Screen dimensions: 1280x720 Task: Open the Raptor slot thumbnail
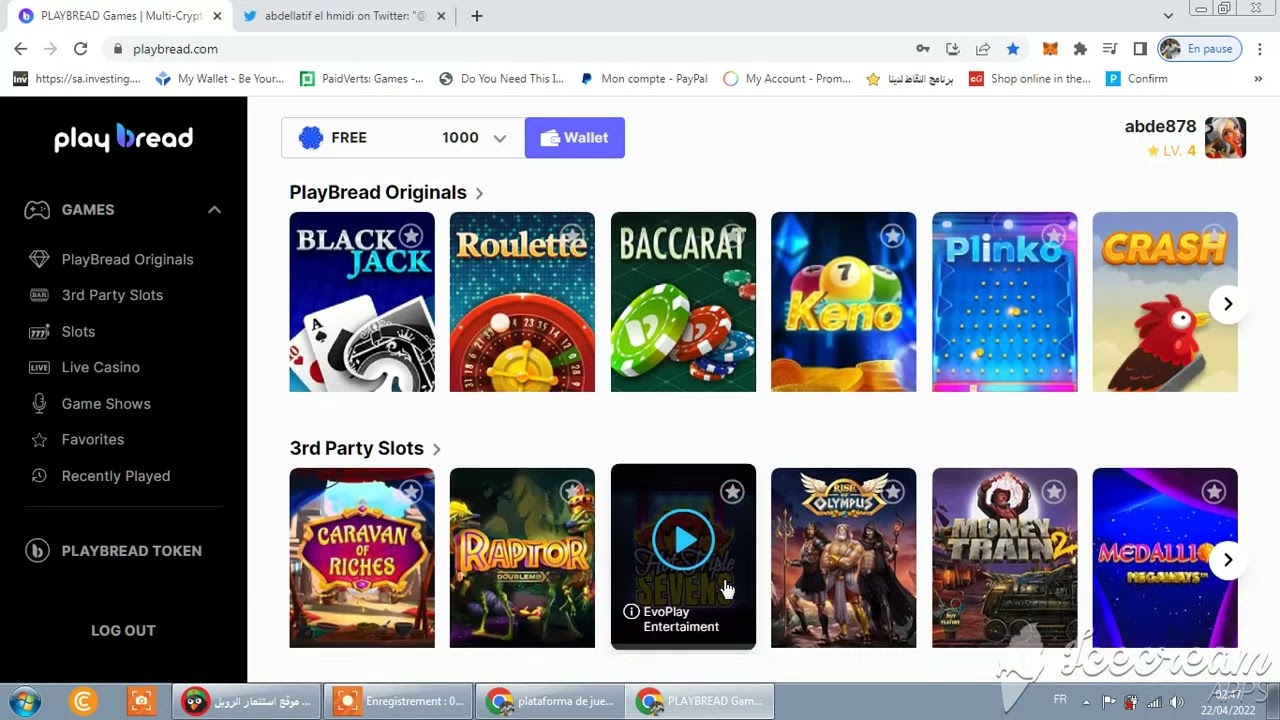(x=522, y=558)
